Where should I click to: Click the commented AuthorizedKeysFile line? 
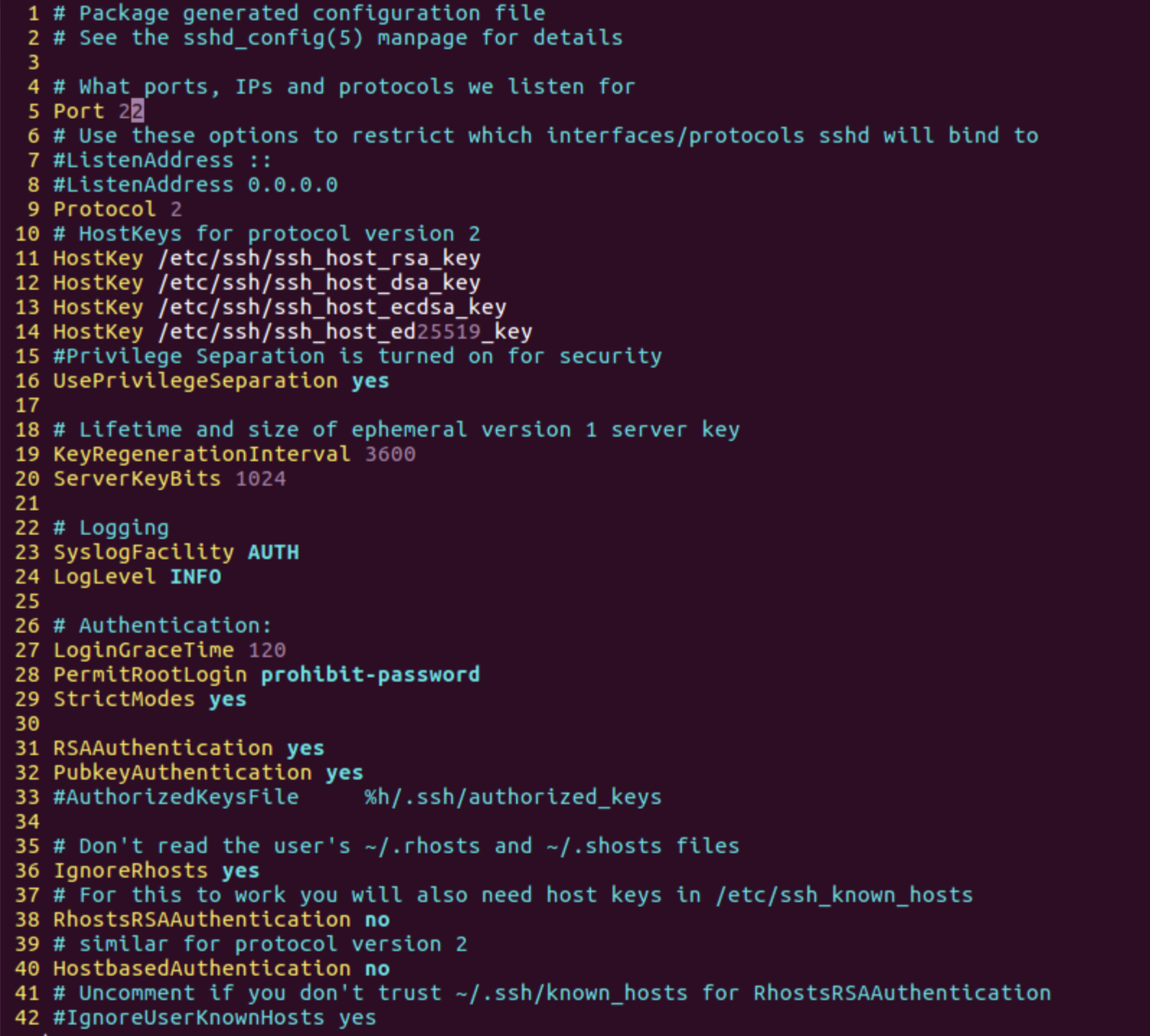pos(357,797)
